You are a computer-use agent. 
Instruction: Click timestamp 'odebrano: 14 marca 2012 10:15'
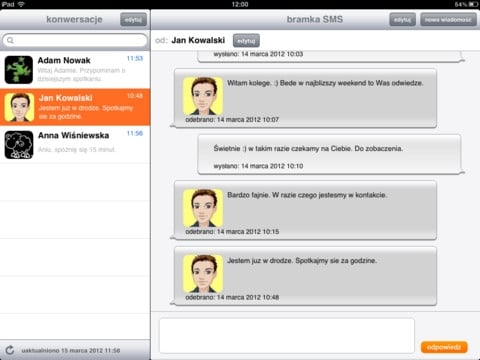(232, 231)
